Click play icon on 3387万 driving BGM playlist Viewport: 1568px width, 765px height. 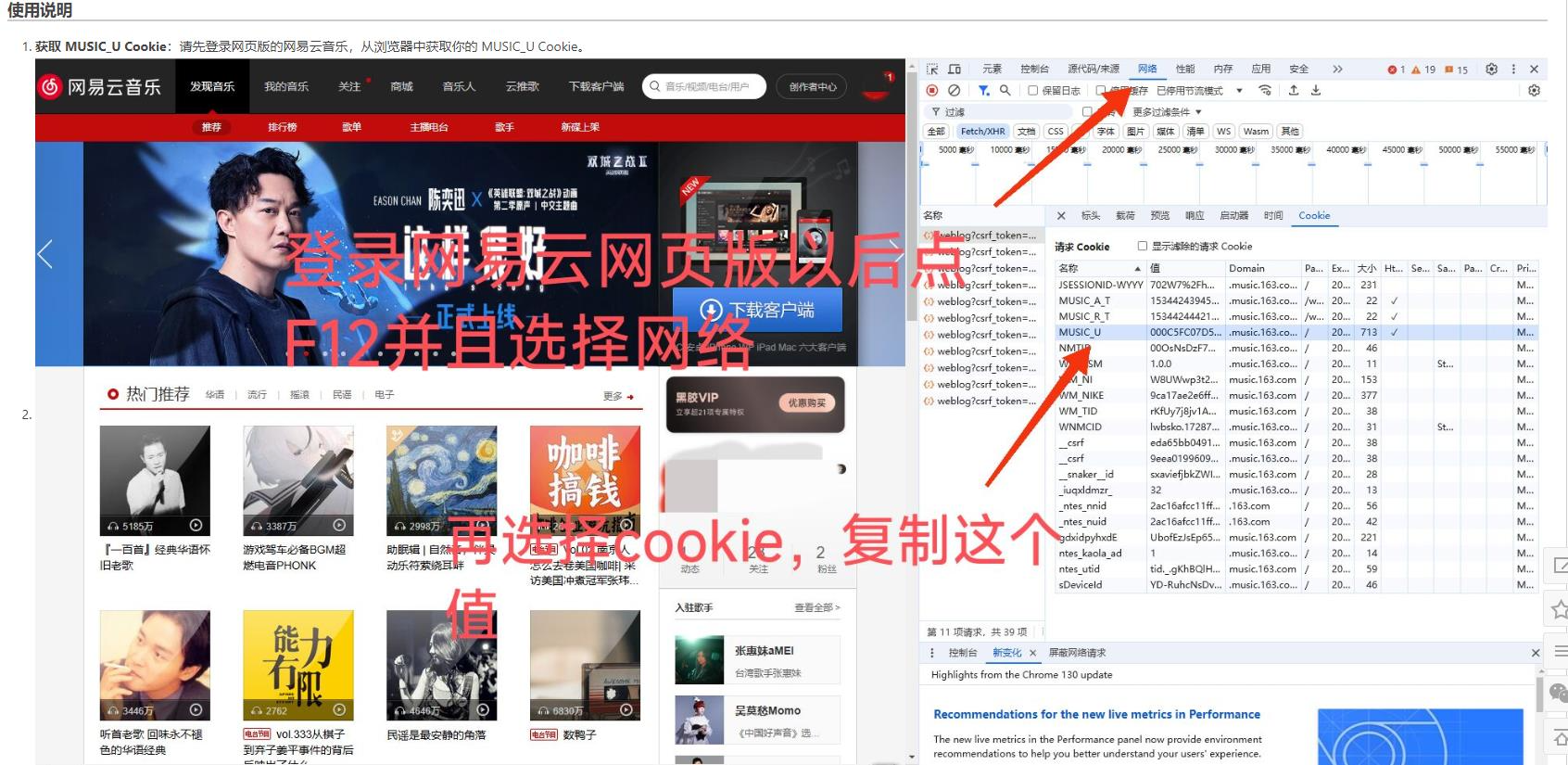(x=339, y=525)
